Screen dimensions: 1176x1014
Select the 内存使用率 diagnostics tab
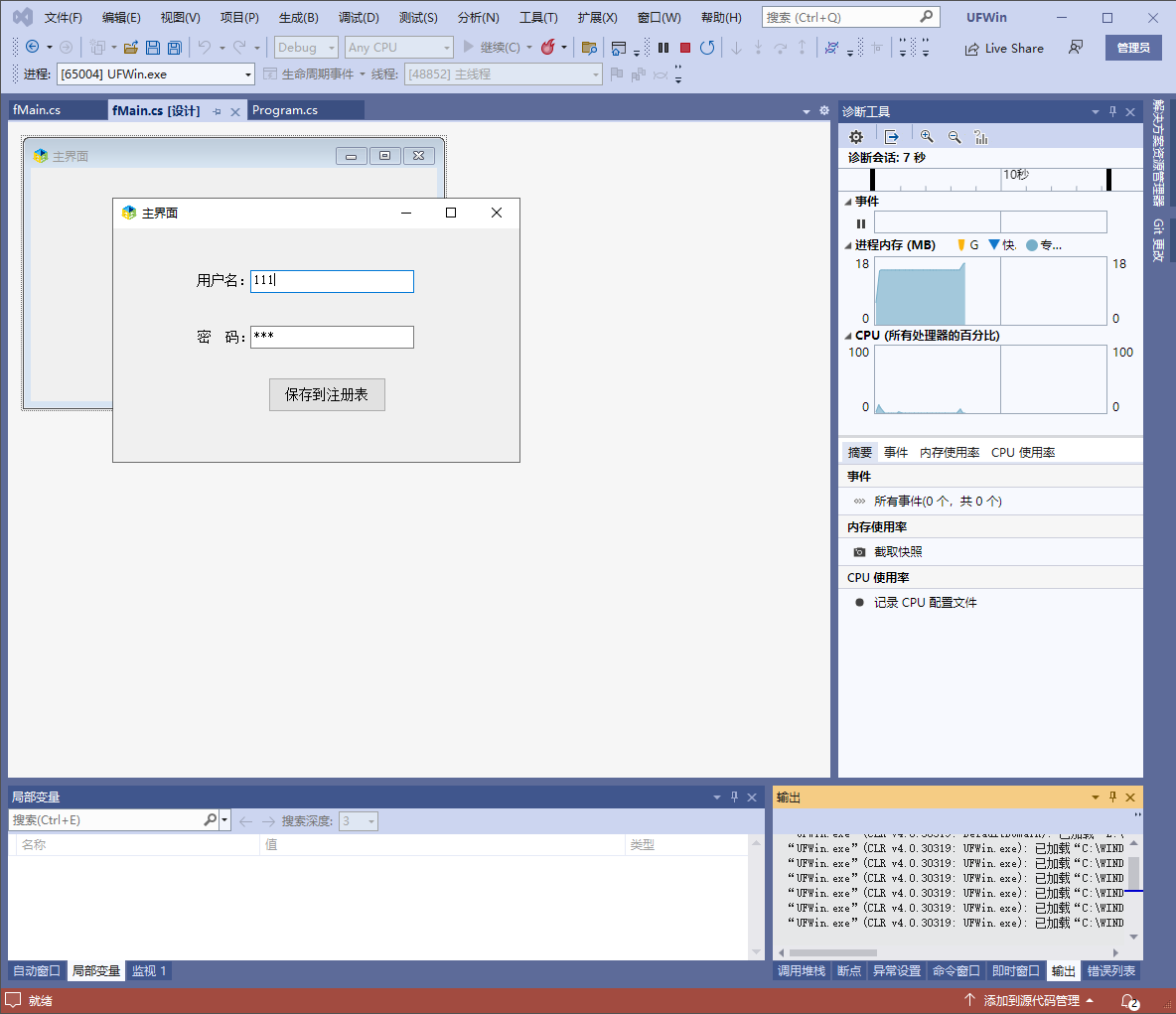click(x=950, y=452)
